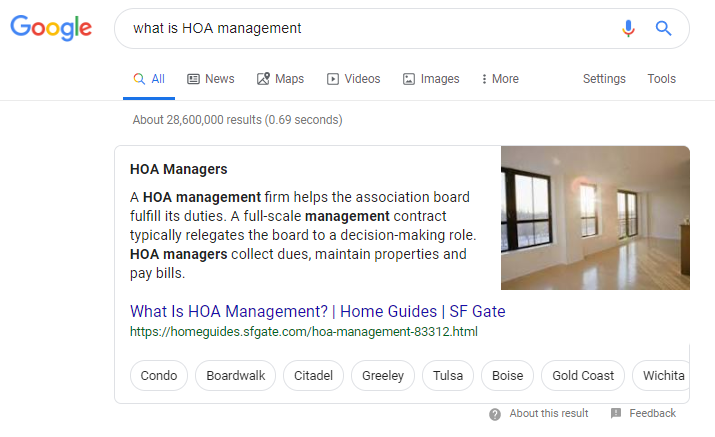715x437 pixels.
Task: Switch to the News tab
Action: pos(211,79)
